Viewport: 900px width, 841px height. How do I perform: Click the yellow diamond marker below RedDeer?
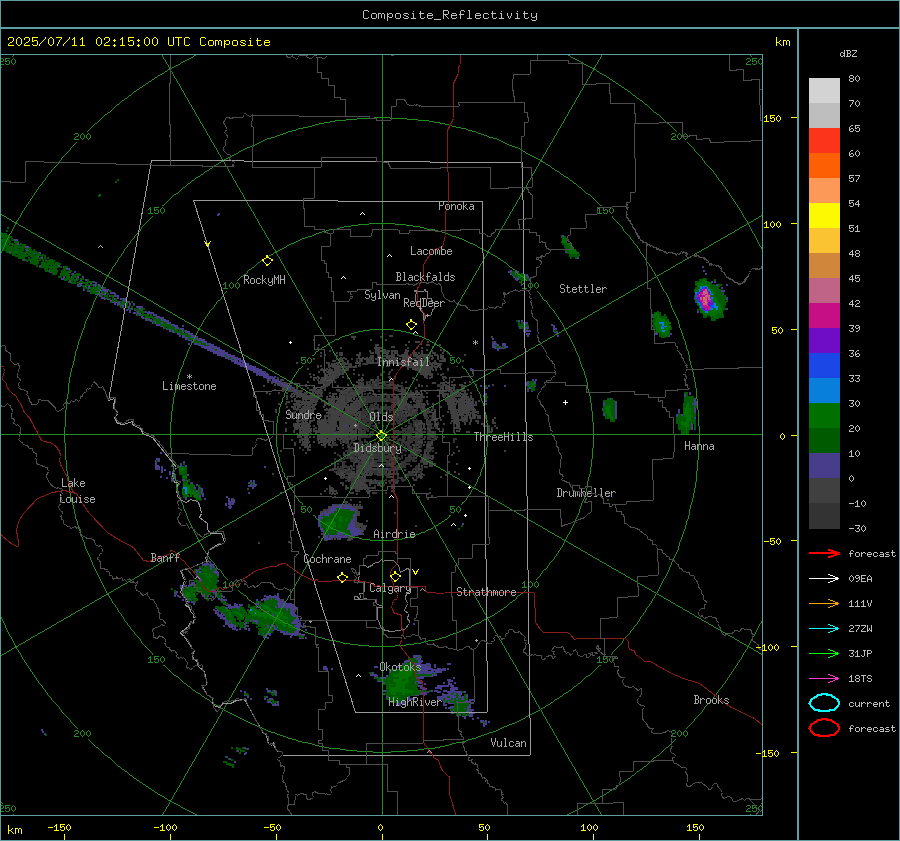(411, 325)
